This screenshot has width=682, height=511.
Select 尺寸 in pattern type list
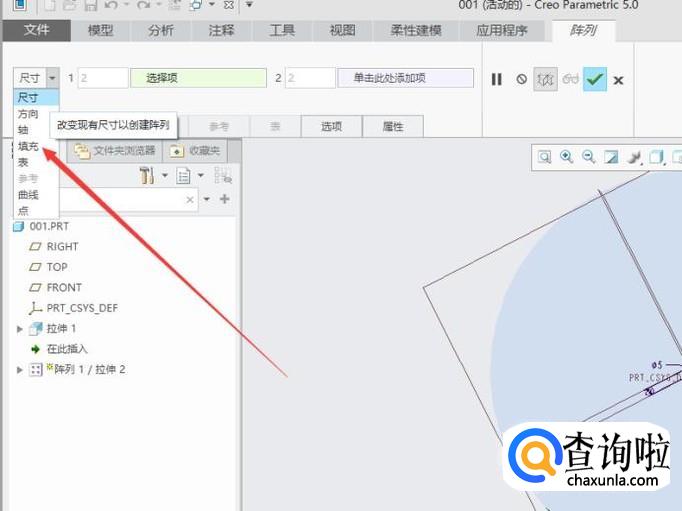click(x=37, y=97)
